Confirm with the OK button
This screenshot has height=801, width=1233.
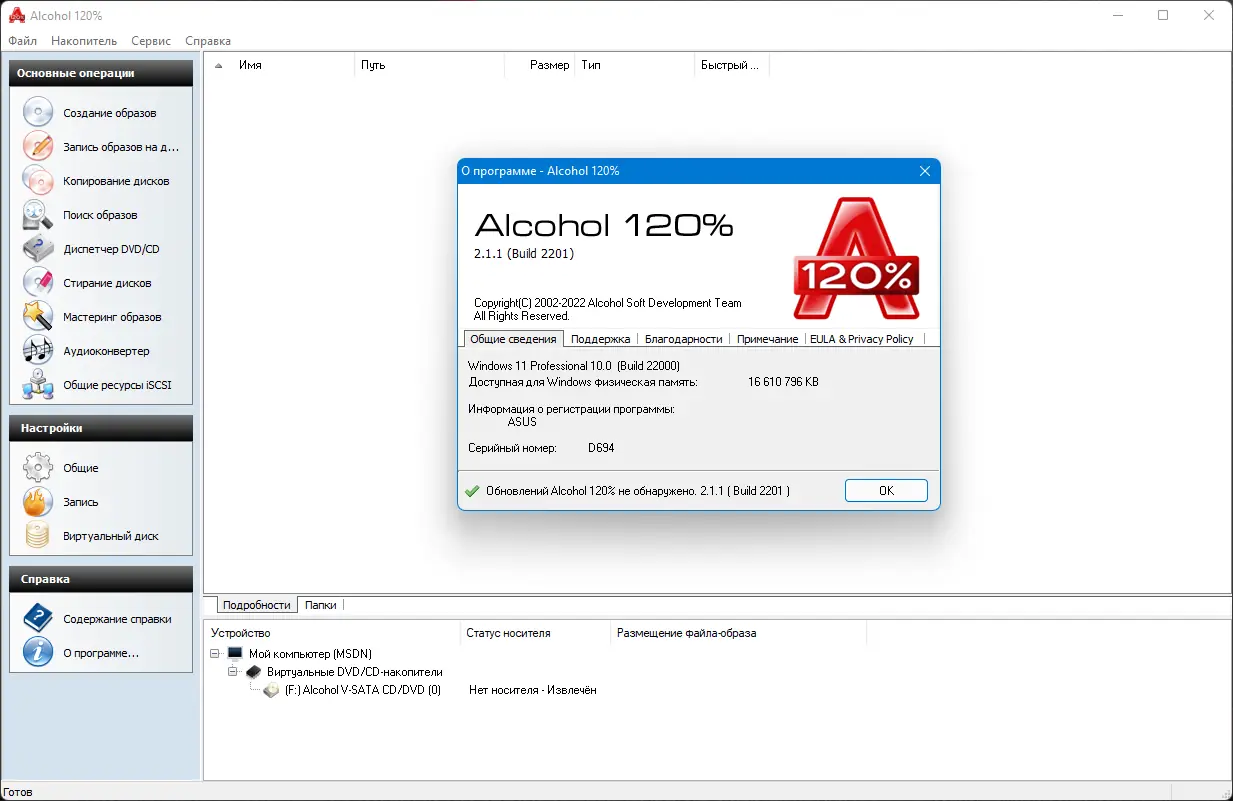[x=886, y=491]
